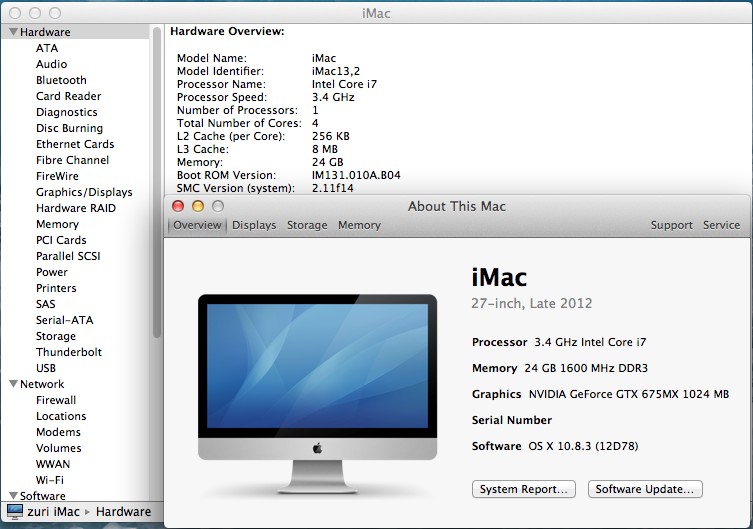This screenshot has height=529, width=753.
Task: Click zuri iMac in the path bar
Action: [53, 512]
